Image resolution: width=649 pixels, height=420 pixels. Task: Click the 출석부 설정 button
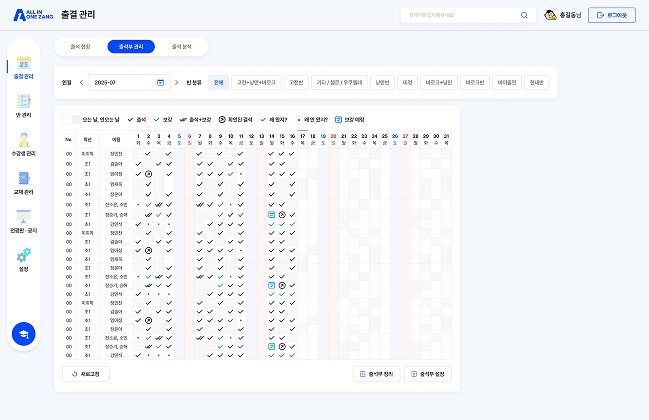coord(428,374)
